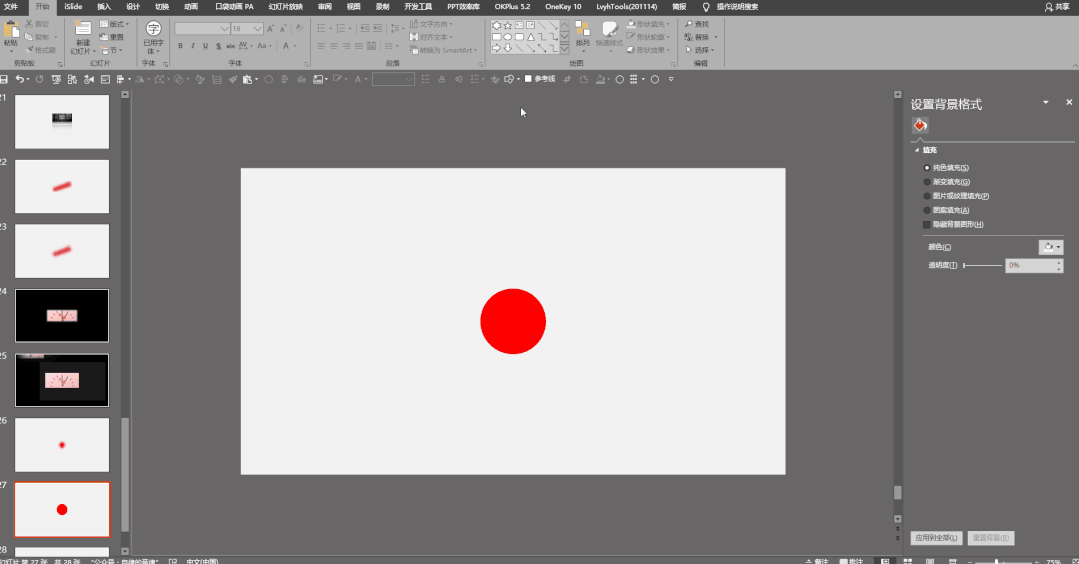Click the 排列 (Arrange) icon
This screenshot has height=564, width=1079.
(x=583, y=29)
